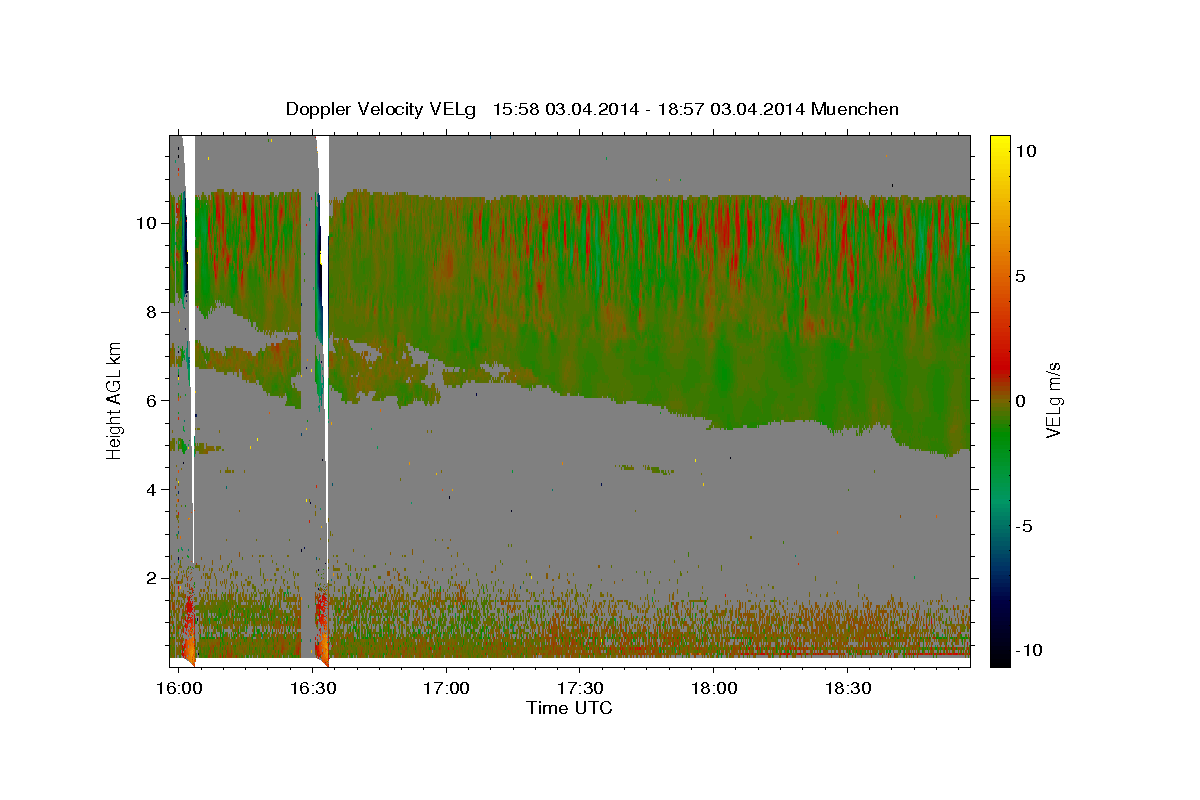Click the plot title 'Doppler Velocity VELg'
This screenshot has height=800, width=1200.
click(382, 109)
